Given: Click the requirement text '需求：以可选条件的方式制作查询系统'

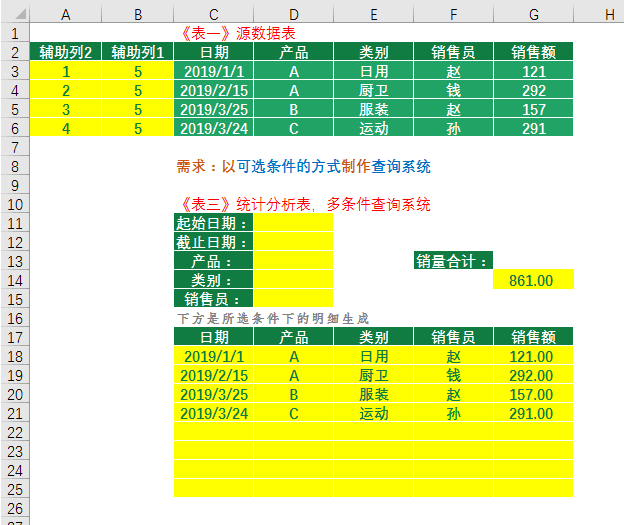Looking at the screenshot, I should (x=304, y=166).
